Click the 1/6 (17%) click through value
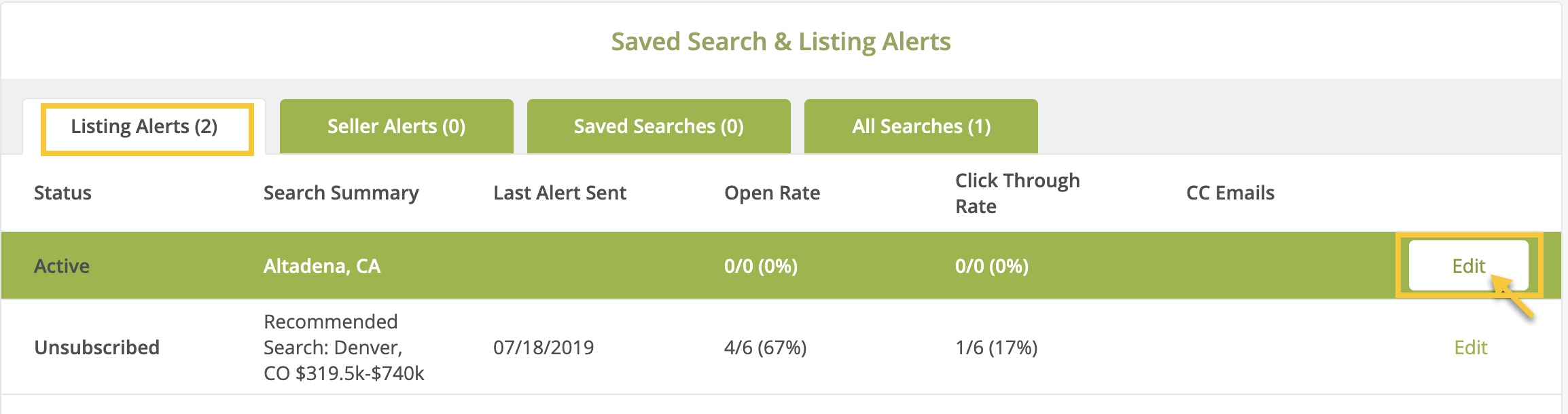The height and width of the screenshot is (414, 1568). [x=996, y=347]
